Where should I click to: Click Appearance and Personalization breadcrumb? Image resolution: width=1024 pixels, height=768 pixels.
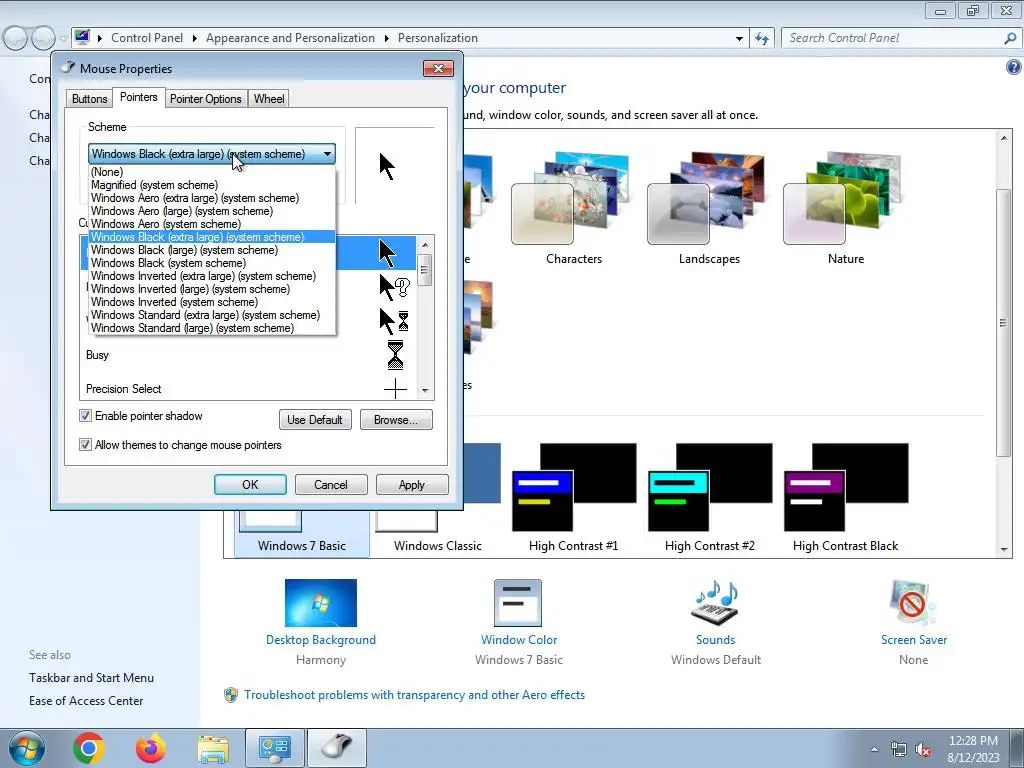tap(291, 38)
